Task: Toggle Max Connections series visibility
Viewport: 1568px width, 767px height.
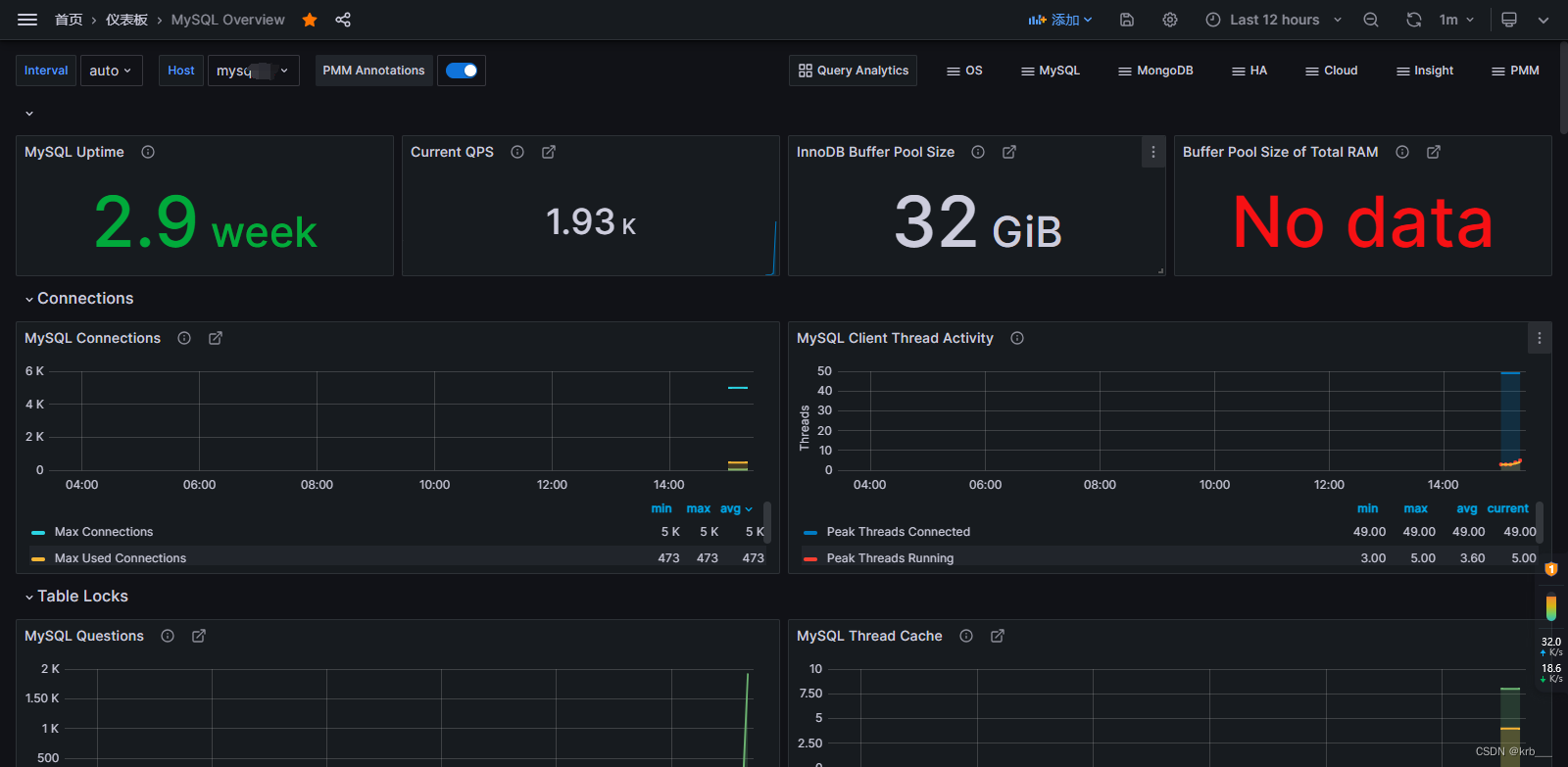Action: (x=104, y=532)
